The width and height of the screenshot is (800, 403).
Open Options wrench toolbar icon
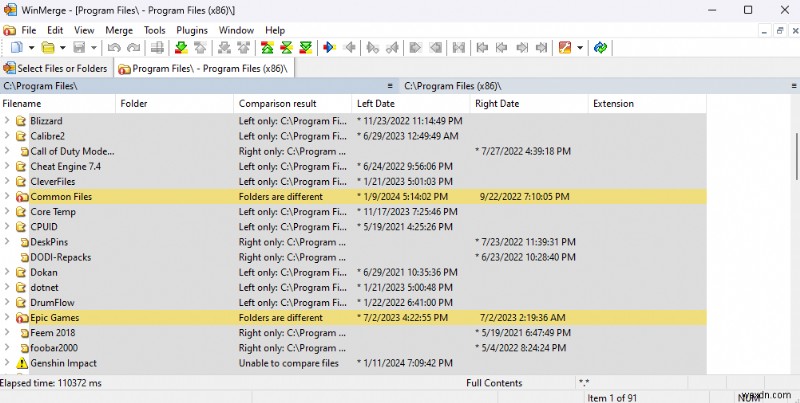pos(565,48)
